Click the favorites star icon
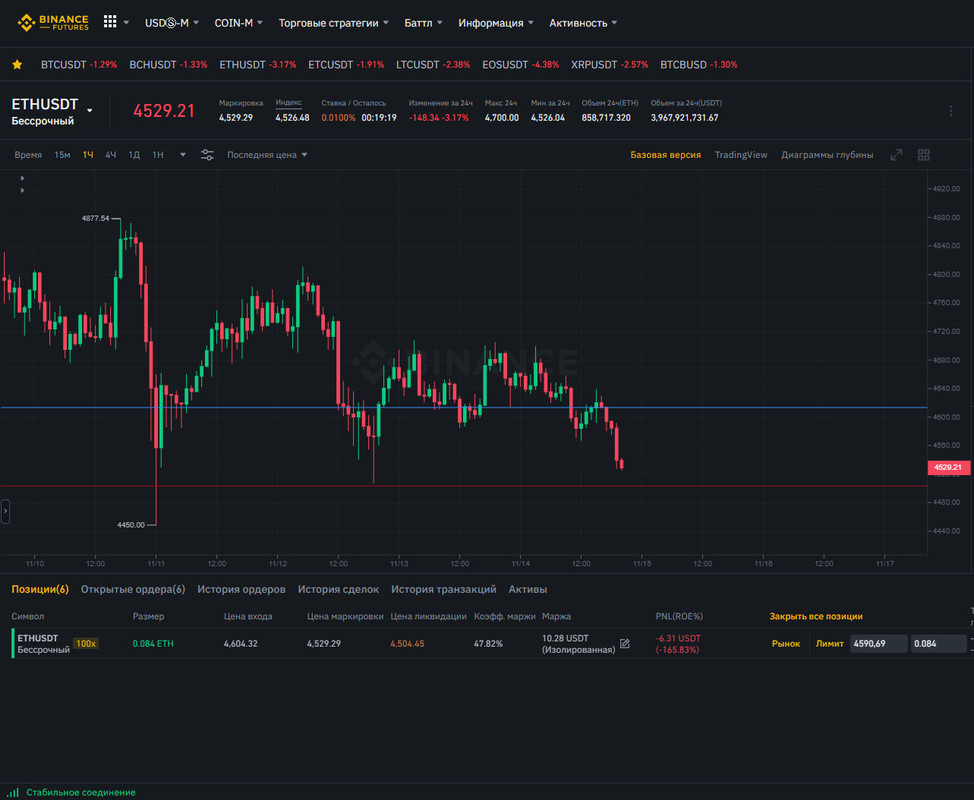974x800 pixels. pos(17,65)
